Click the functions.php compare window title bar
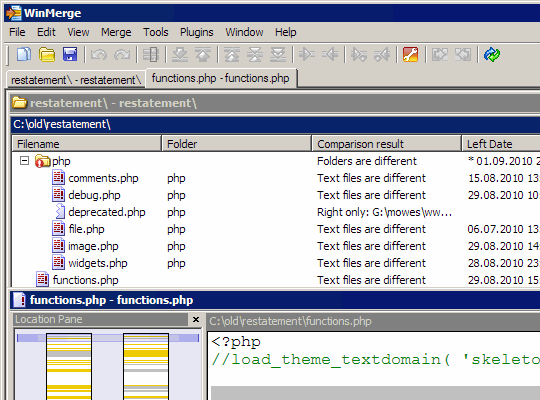 (276, 300)
